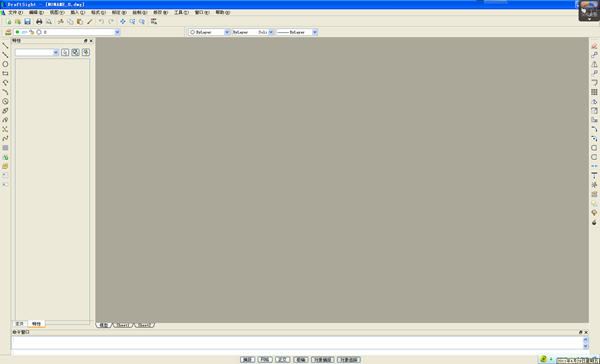Viewport: 600px width, 364px height.
Task: Click the Copy icon in the standard toolbar
Action: pyautogui.click(x=70, y=22)
